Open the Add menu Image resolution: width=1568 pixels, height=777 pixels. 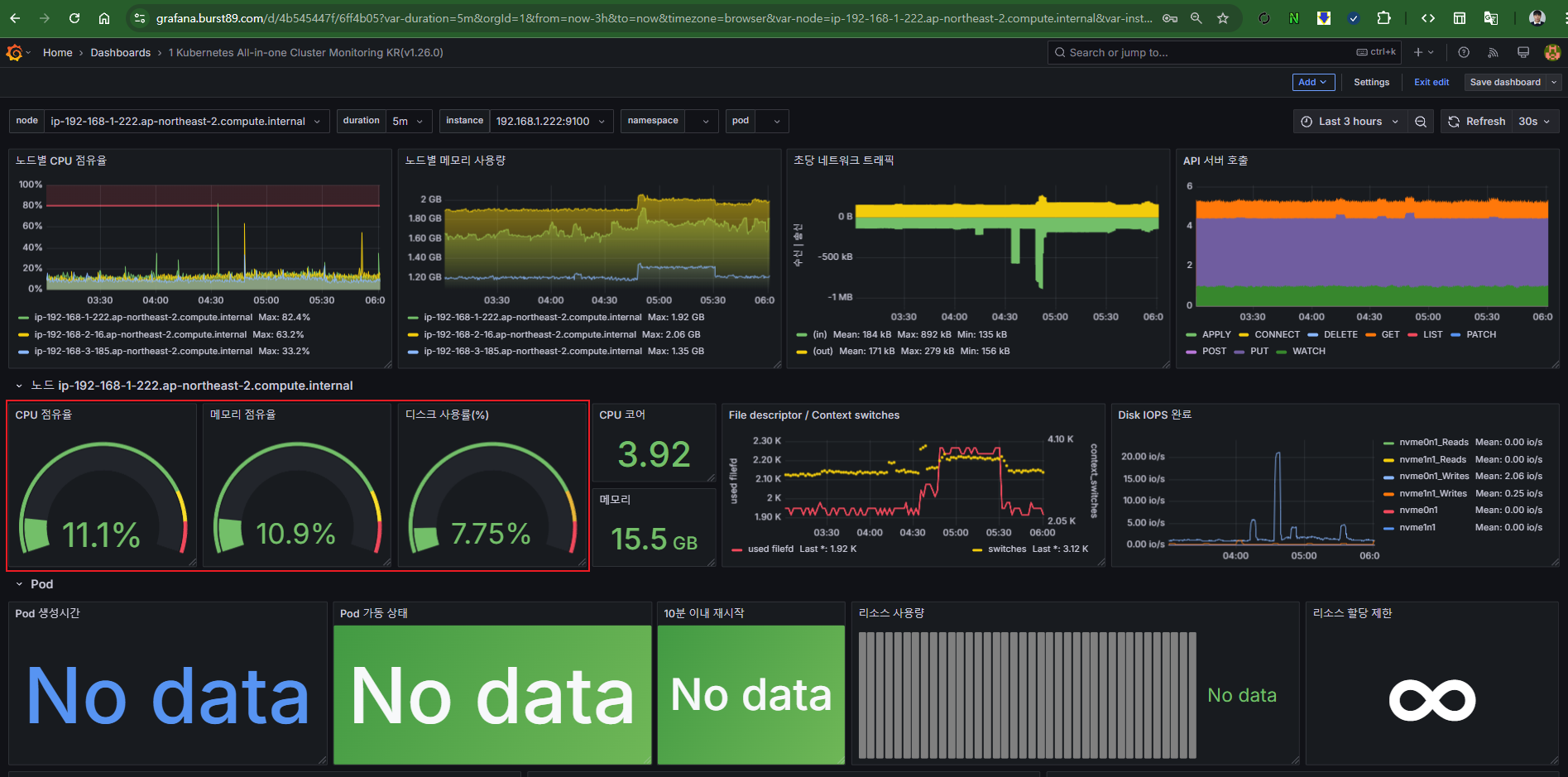pyautogui.click(x=1313, y=82)
